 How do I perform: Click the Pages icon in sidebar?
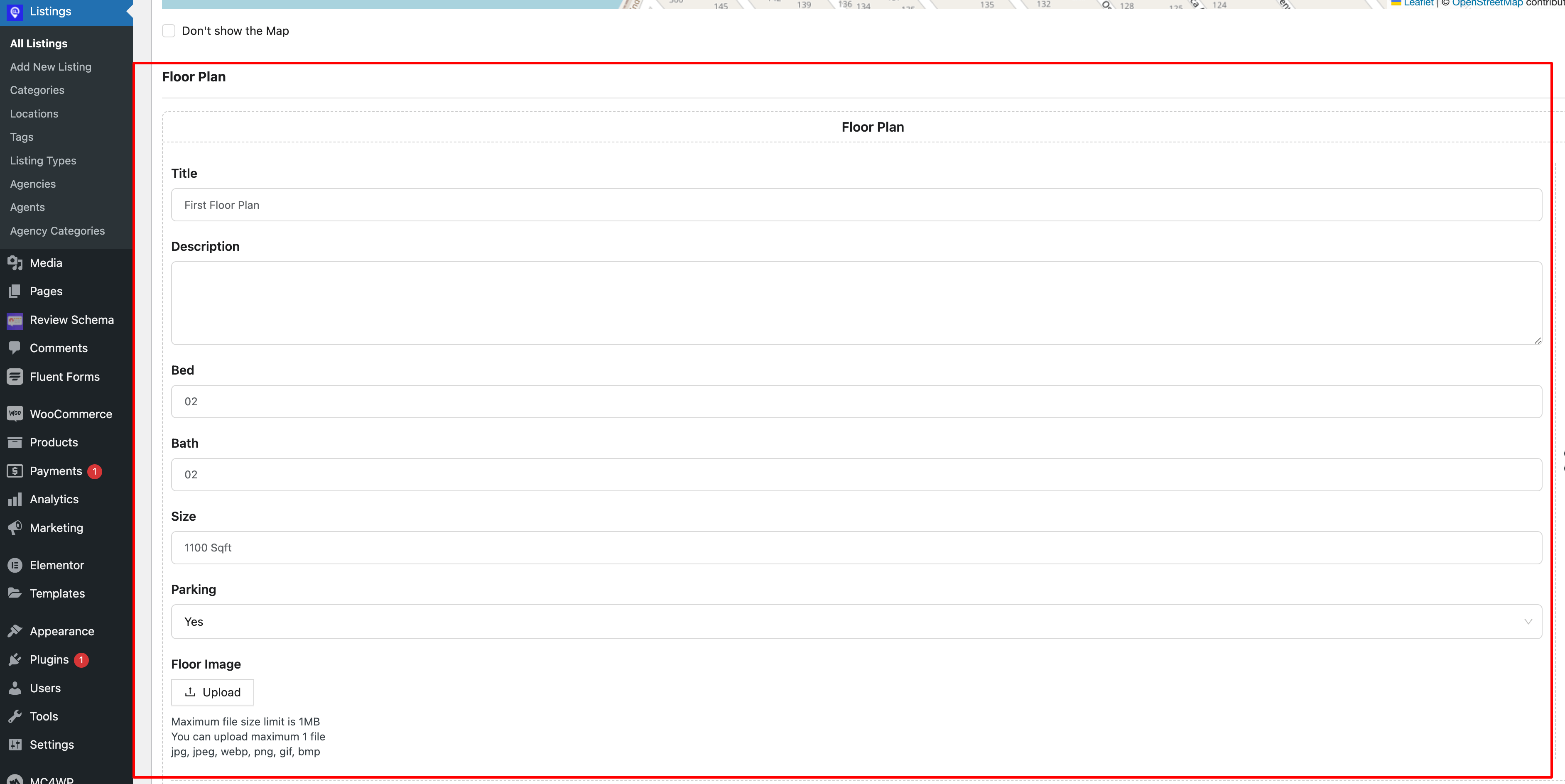[x=15, y=291]
